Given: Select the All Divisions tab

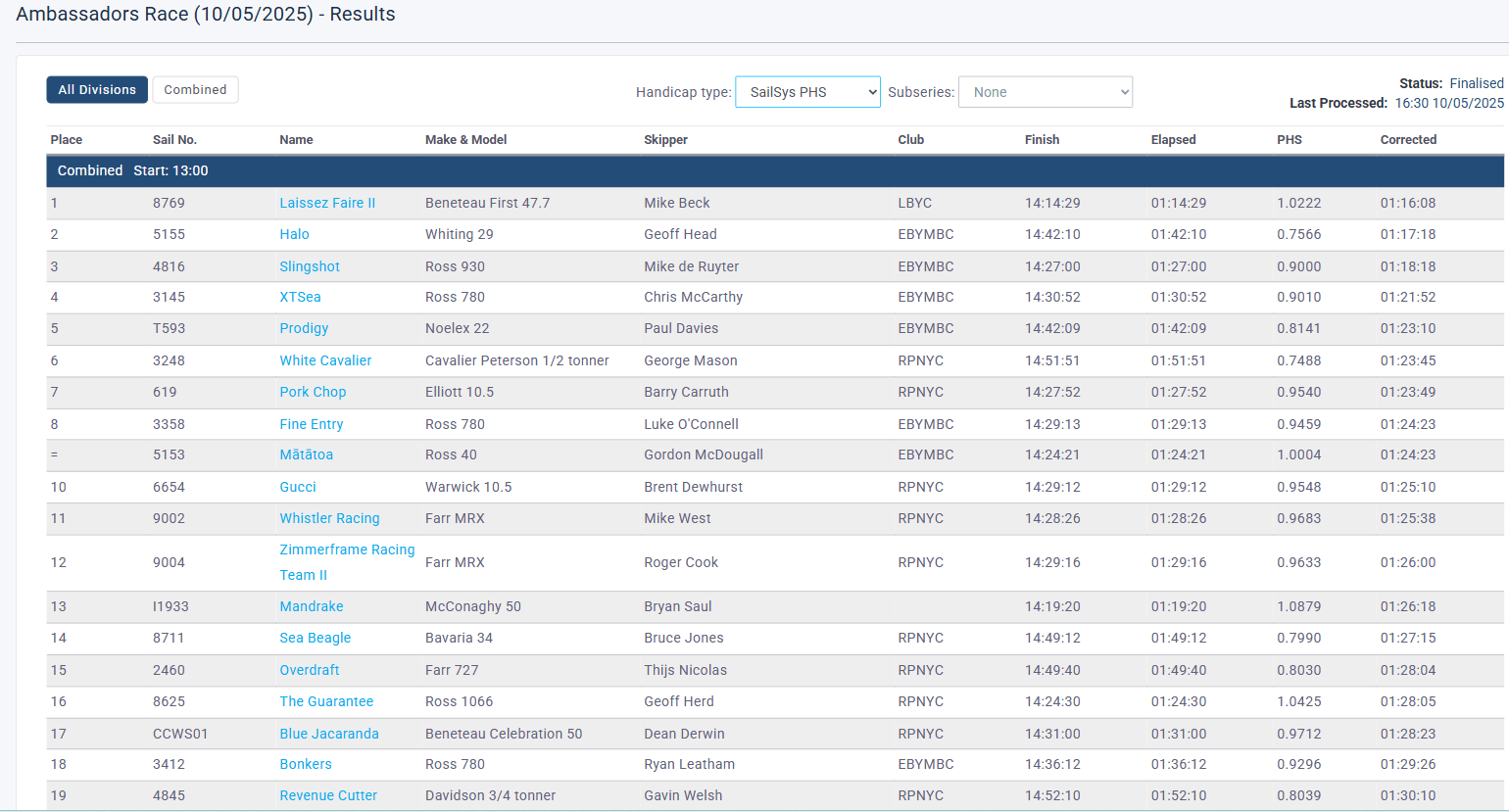Looking at the screenshot, I should (97, 90).
